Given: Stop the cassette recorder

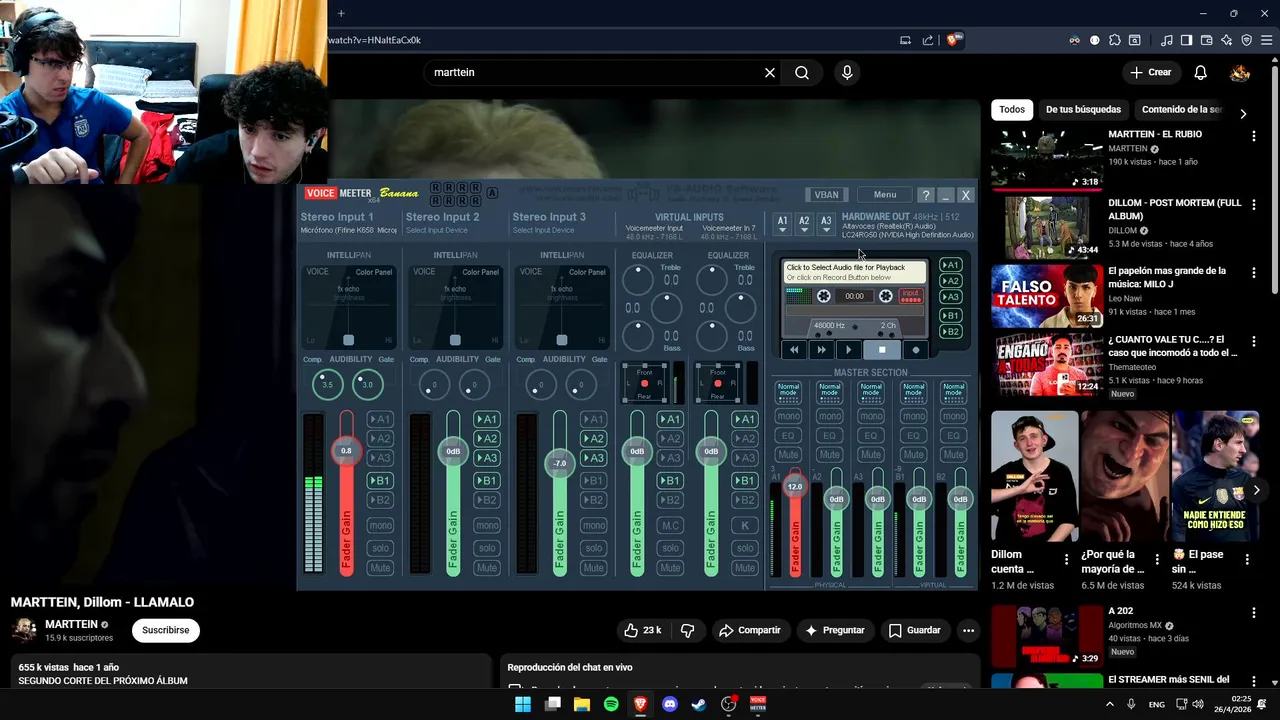Looking at the screenshot, I should pos(882,350).
